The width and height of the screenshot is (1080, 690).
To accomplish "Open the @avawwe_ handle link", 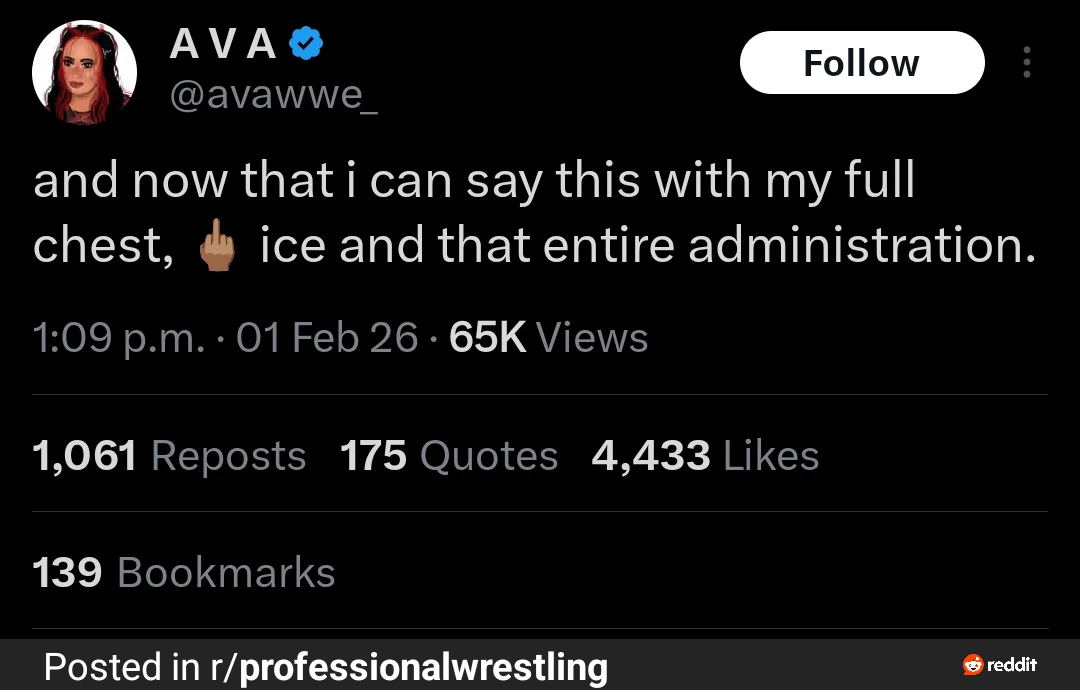I will (274, 96).
